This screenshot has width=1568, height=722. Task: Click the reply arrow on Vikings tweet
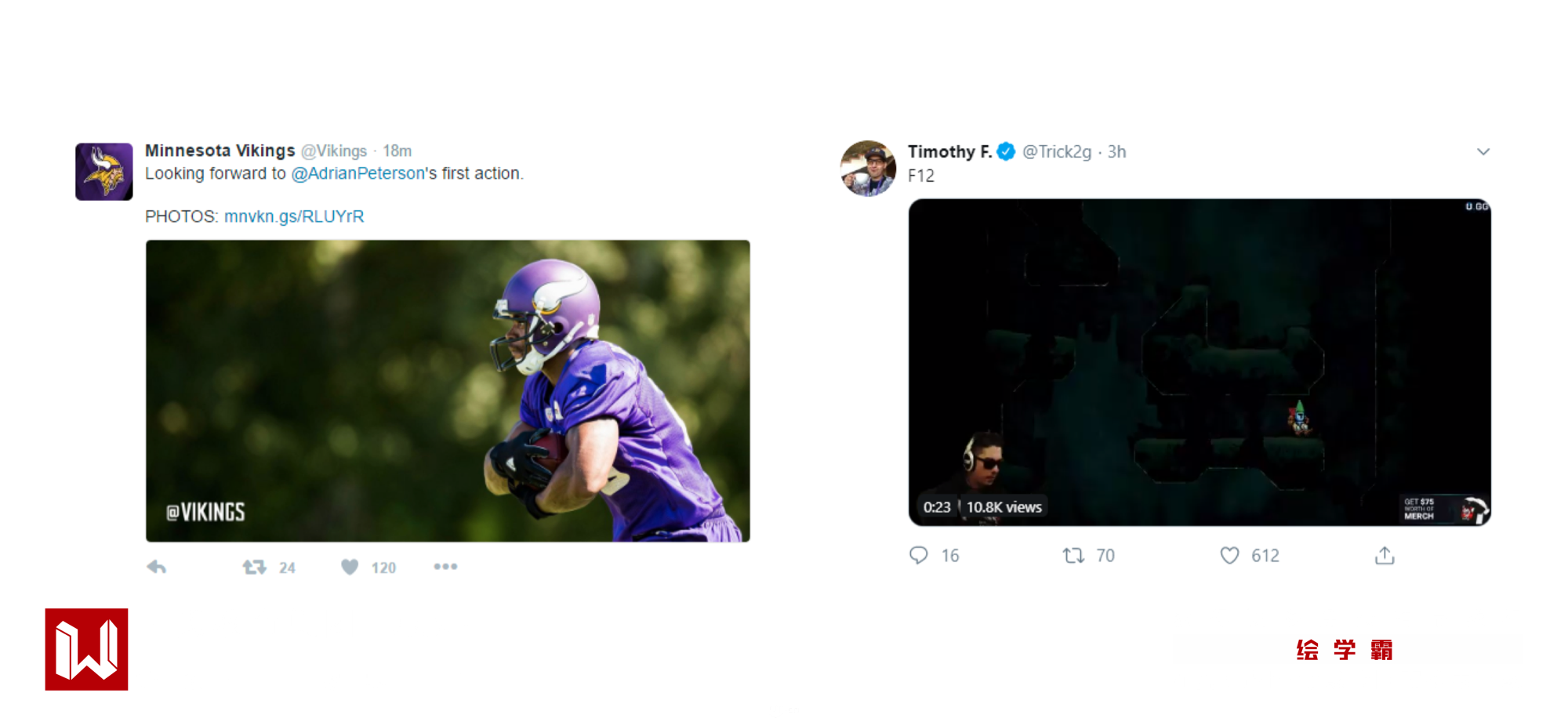point(157,567)
